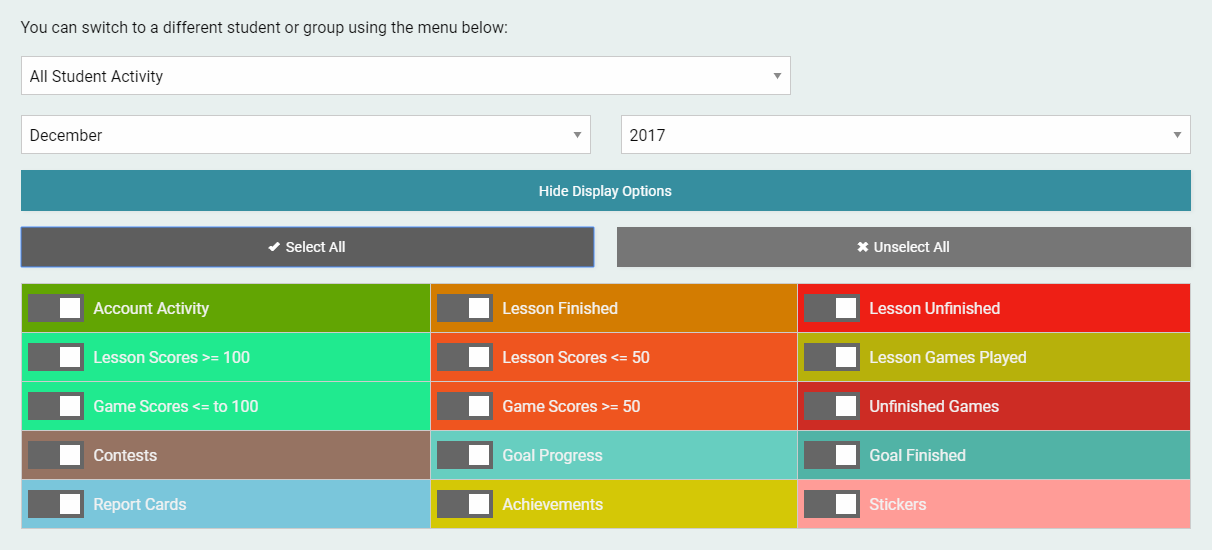Expand the 2017 year dropdown
Image resolution: width=1212 pixels, height=550 pixels.
905,135
